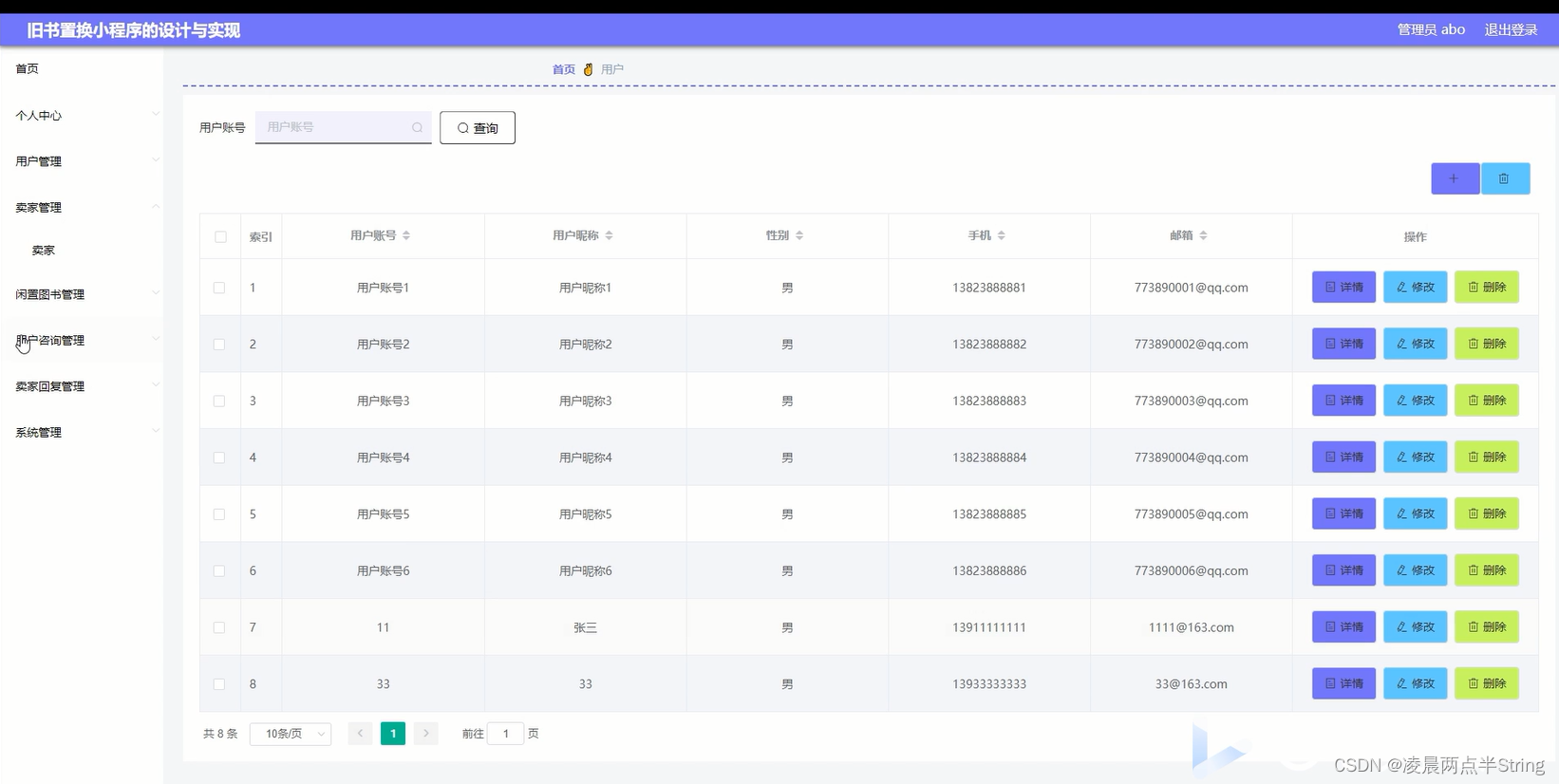
Task: Expand the 用户咨询管理 sidebar menu chevron
Action: click(x=156, y=339)
